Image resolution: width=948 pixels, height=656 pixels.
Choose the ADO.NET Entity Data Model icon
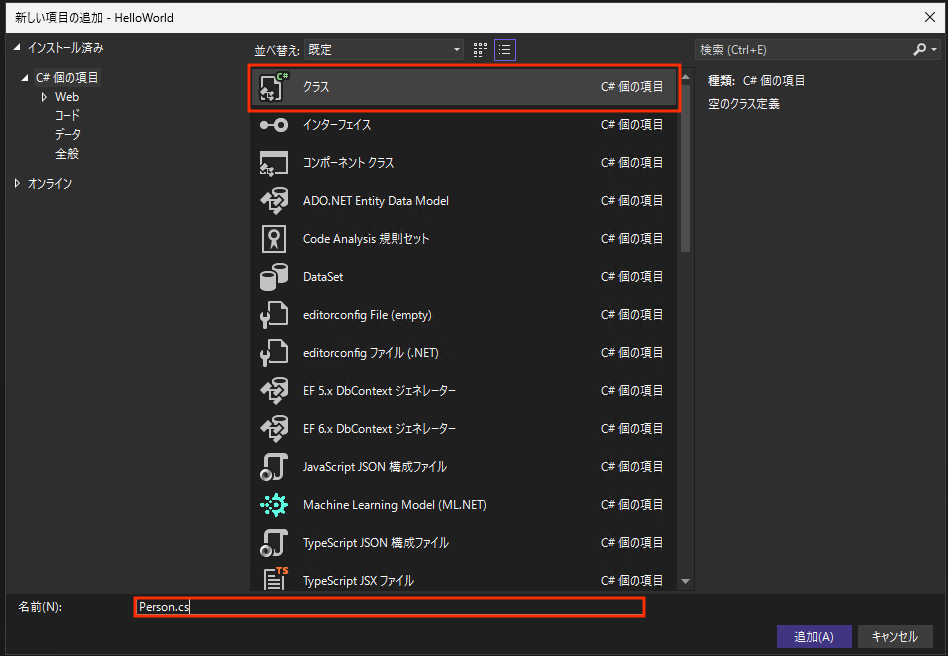[274, 201]
